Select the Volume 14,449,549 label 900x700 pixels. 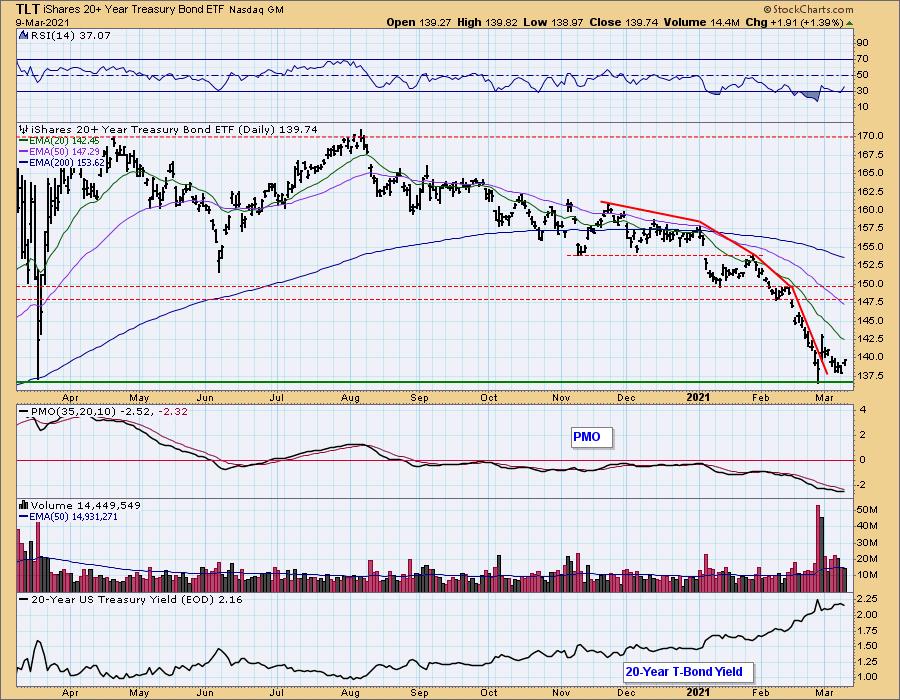[86, 505]
